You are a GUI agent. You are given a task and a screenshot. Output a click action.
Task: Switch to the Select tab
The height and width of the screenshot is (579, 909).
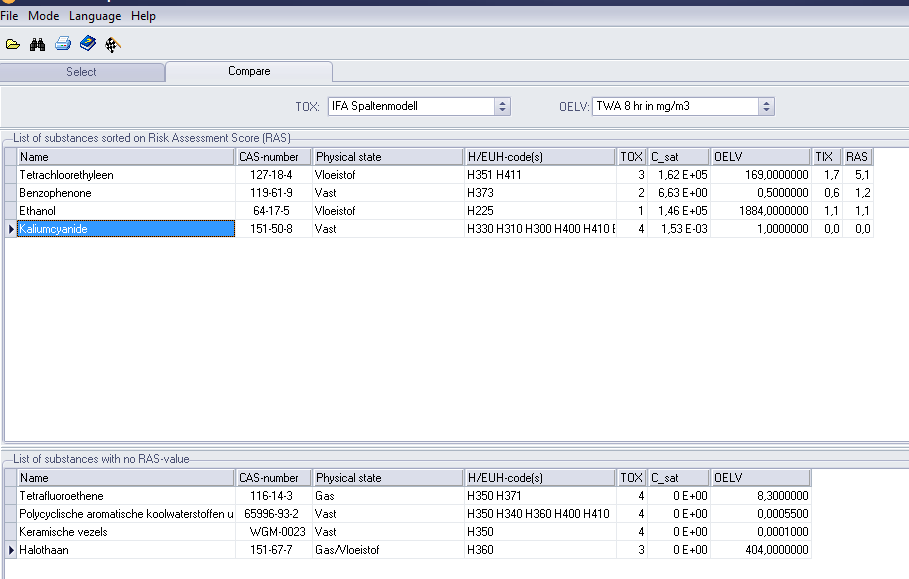click(x=82, y=72)
